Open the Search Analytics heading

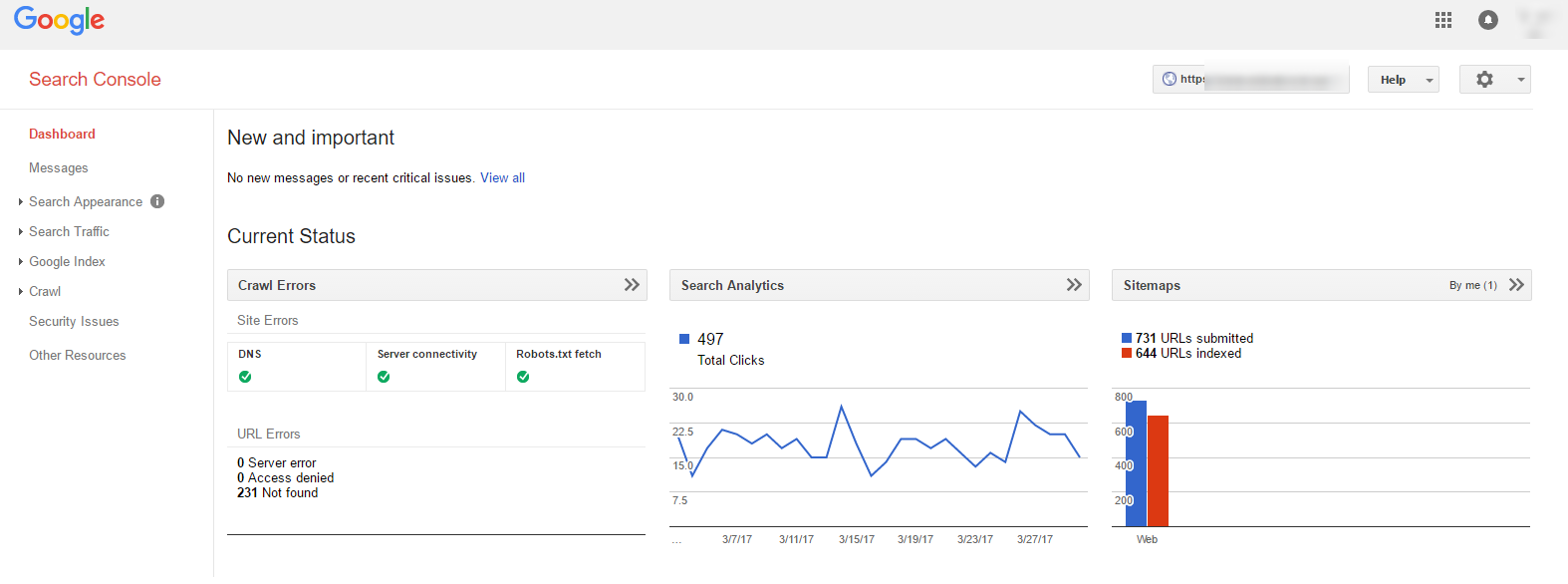732,285
